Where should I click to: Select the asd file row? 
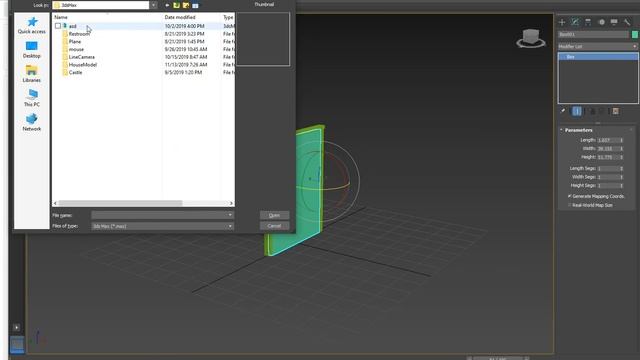click(x=143, y=26)
